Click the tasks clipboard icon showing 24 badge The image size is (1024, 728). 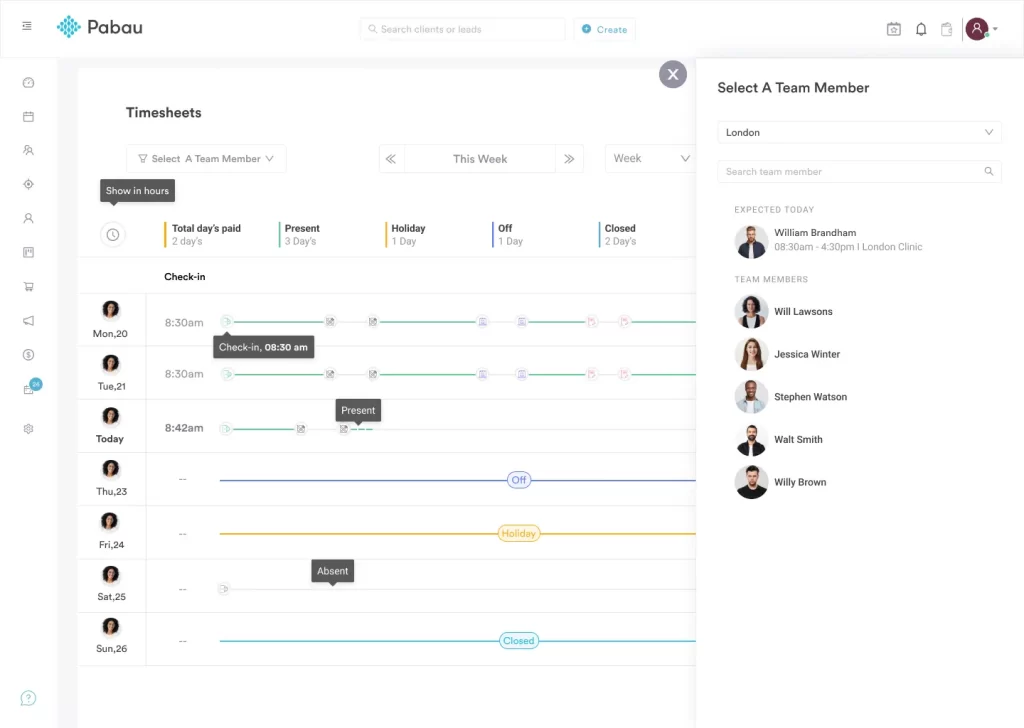[x=28, y=388]
